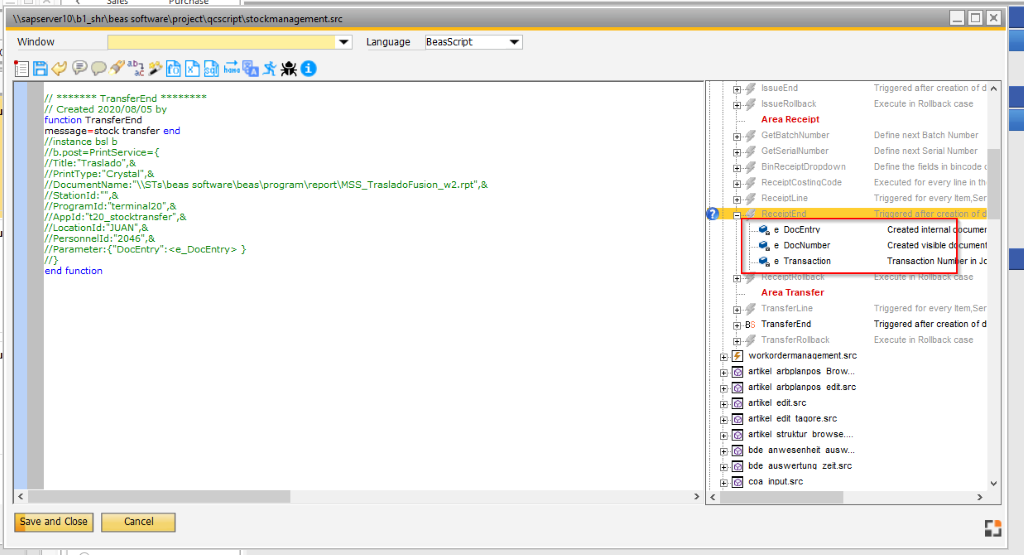The image size is (1024, 555).
Task: Click the running man execute icon
Action: pos(270,69)
